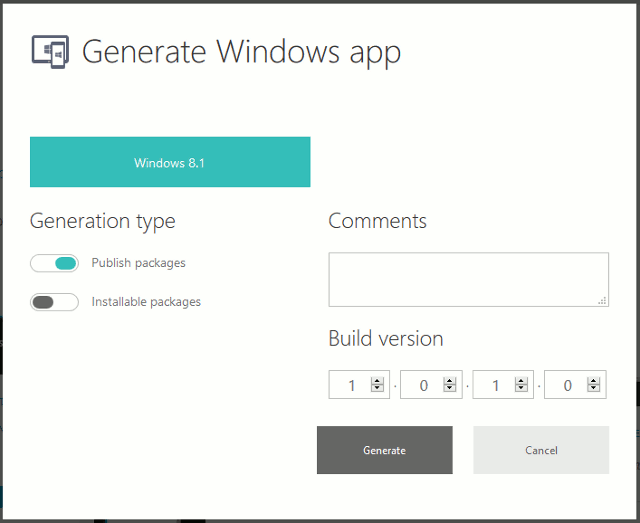Click the Comments heading
Screen dimensions: 640x523
pos(378,221)
